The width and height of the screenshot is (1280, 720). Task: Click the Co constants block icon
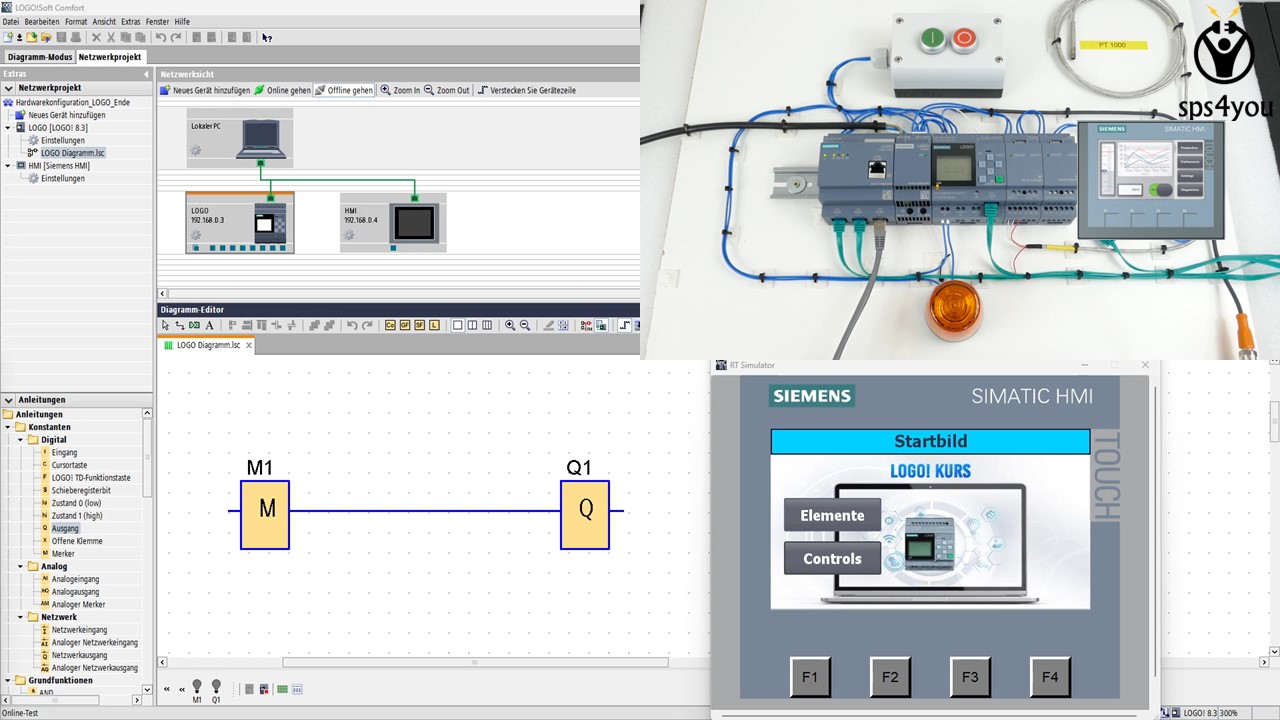click(390, 325)
